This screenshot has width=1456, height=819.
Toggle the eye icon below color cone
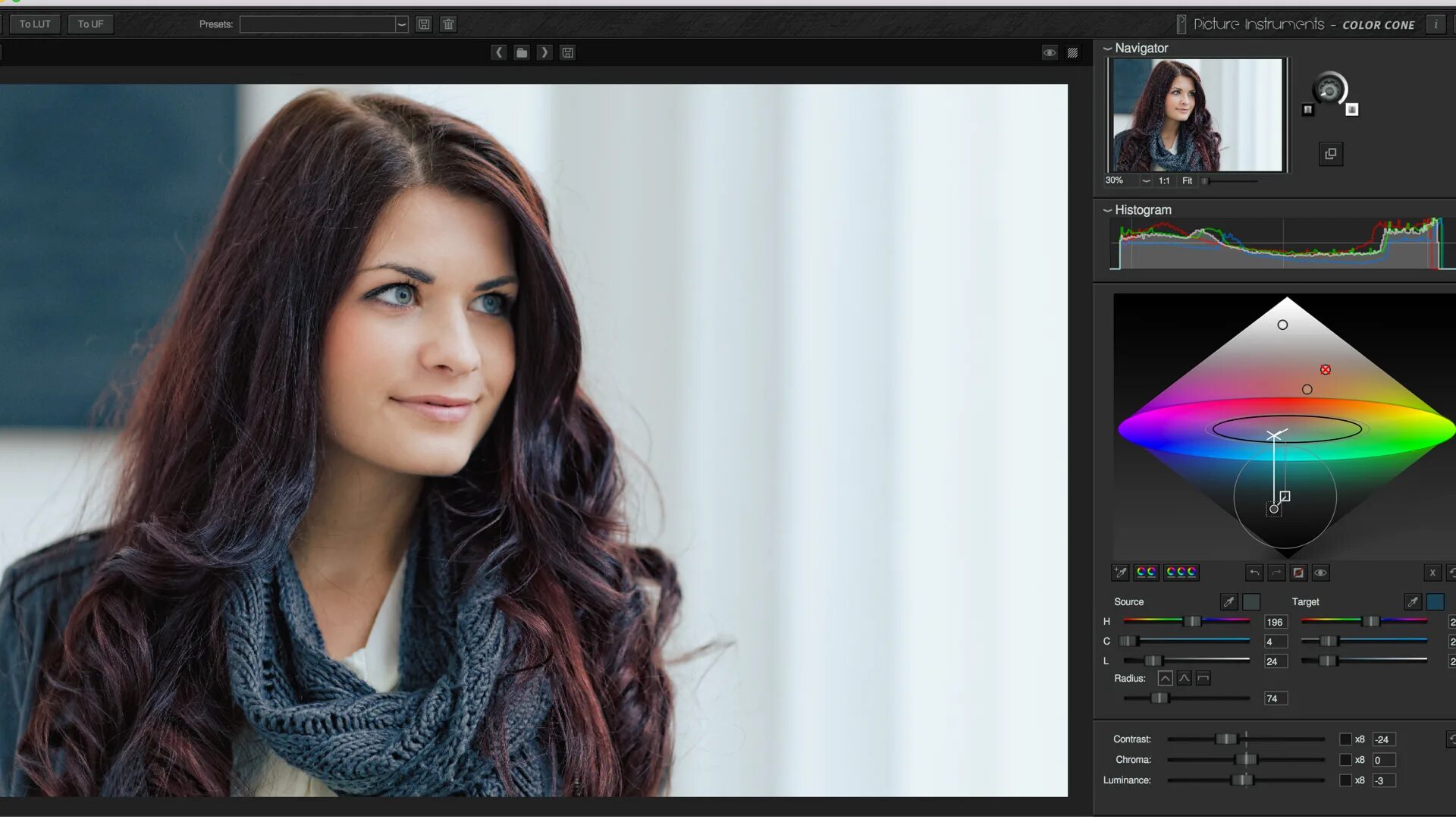tap(1320, 573)
